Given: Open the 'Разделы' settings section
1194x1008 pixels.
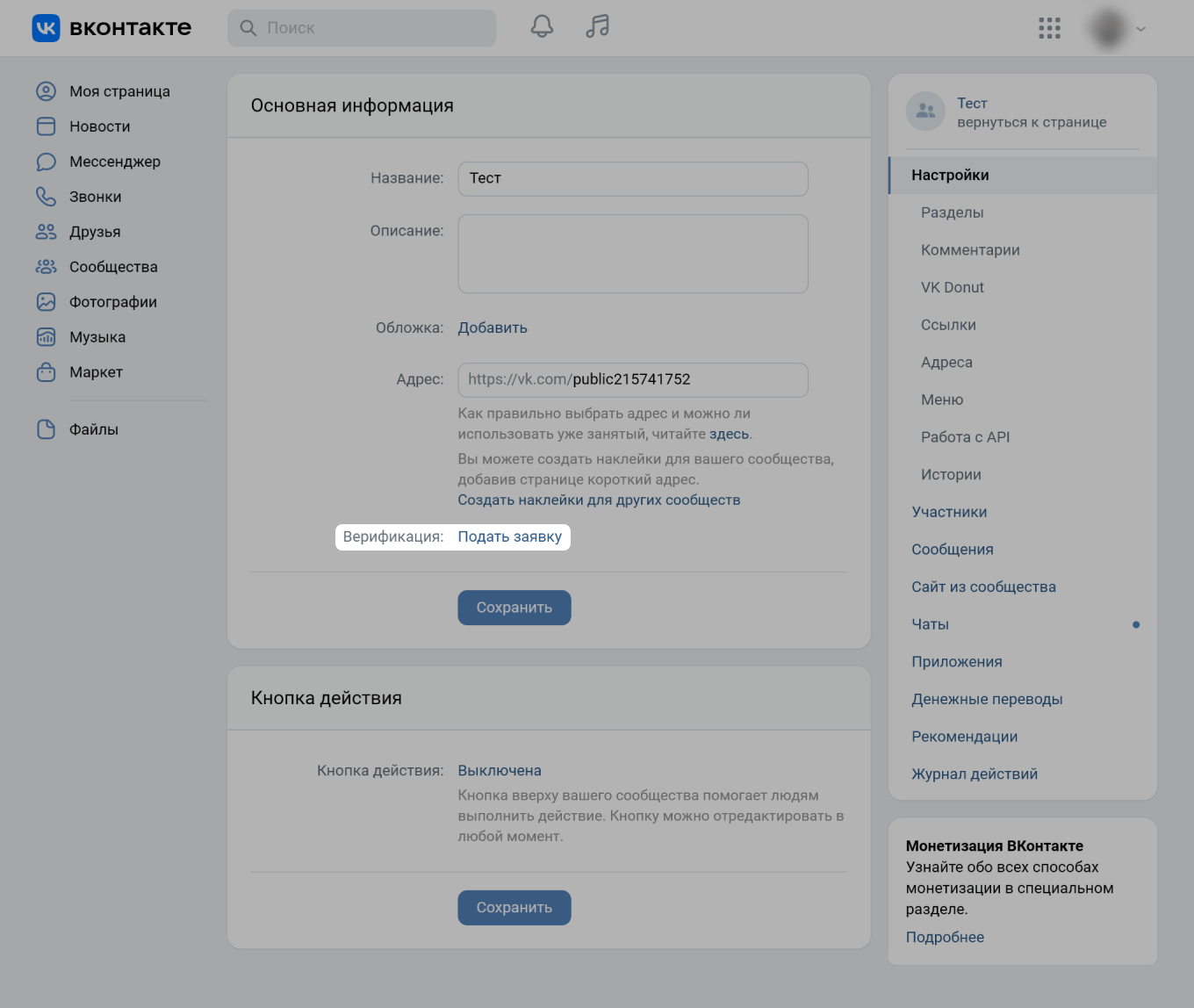Looking at the screenshot, I should [952, 212].
